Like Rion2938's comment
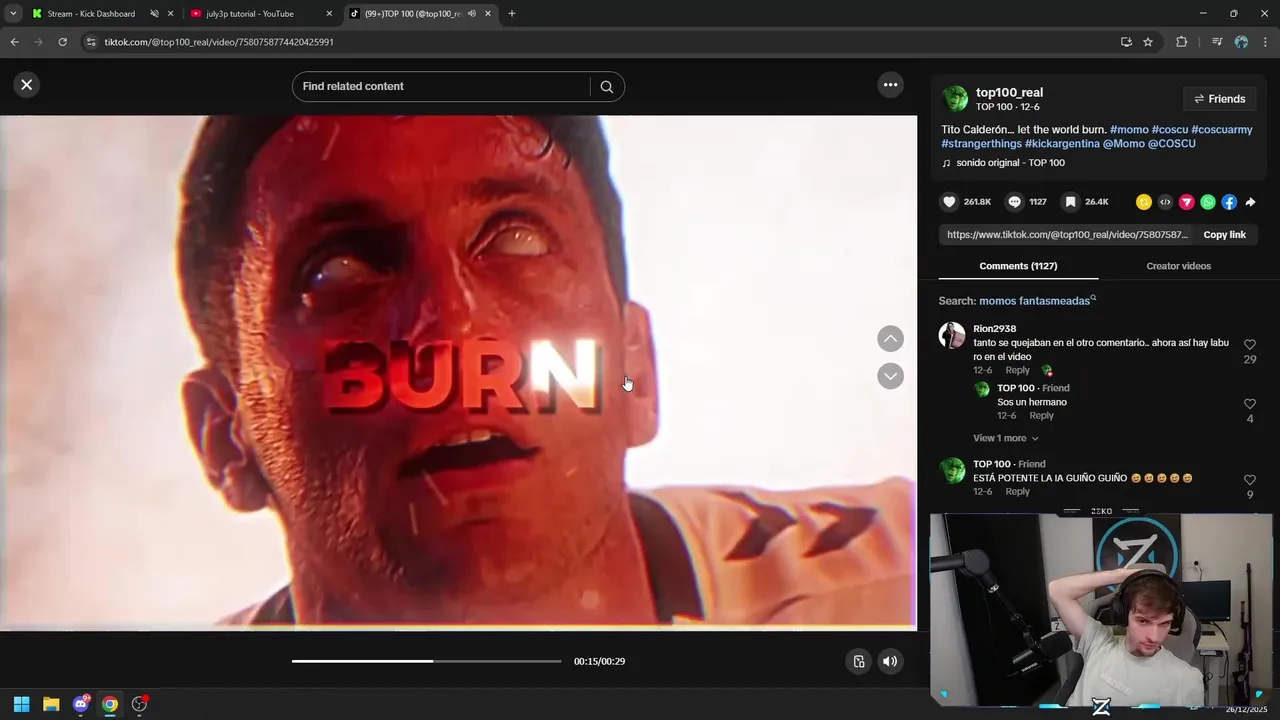This screenshot has height=720, width=1280. pos(1250,345)
